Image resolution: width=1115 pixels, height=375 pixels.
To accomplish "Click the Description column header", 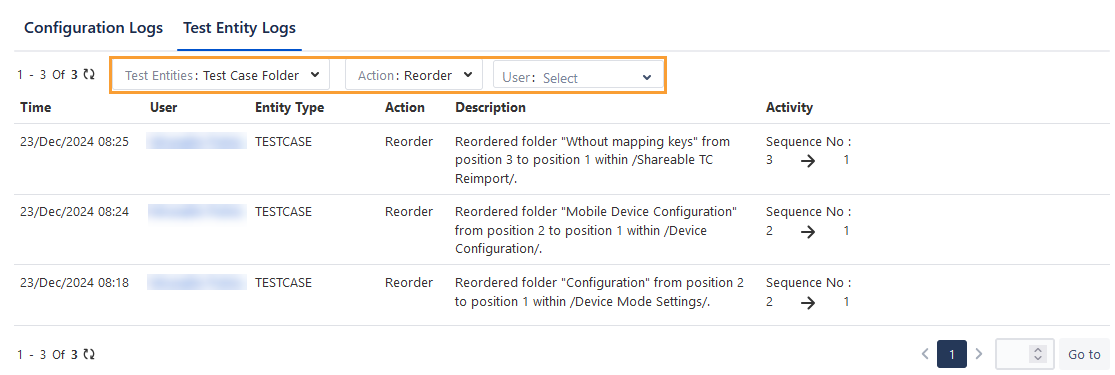I will point(490,107).
